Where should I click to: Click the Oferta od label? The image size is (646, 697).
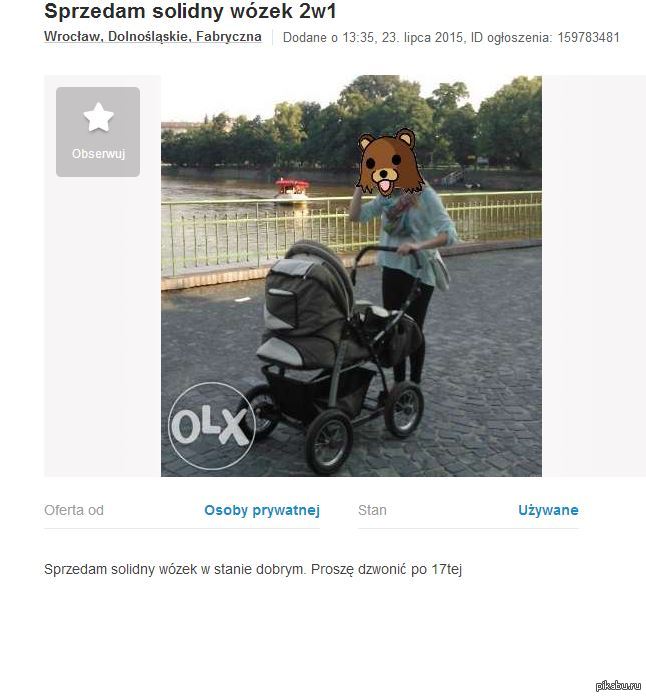click(74, 510)
